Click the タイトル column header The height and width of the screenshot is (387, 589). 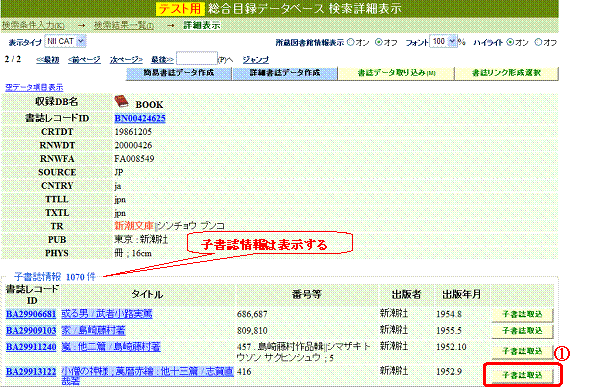click(147, 294)
